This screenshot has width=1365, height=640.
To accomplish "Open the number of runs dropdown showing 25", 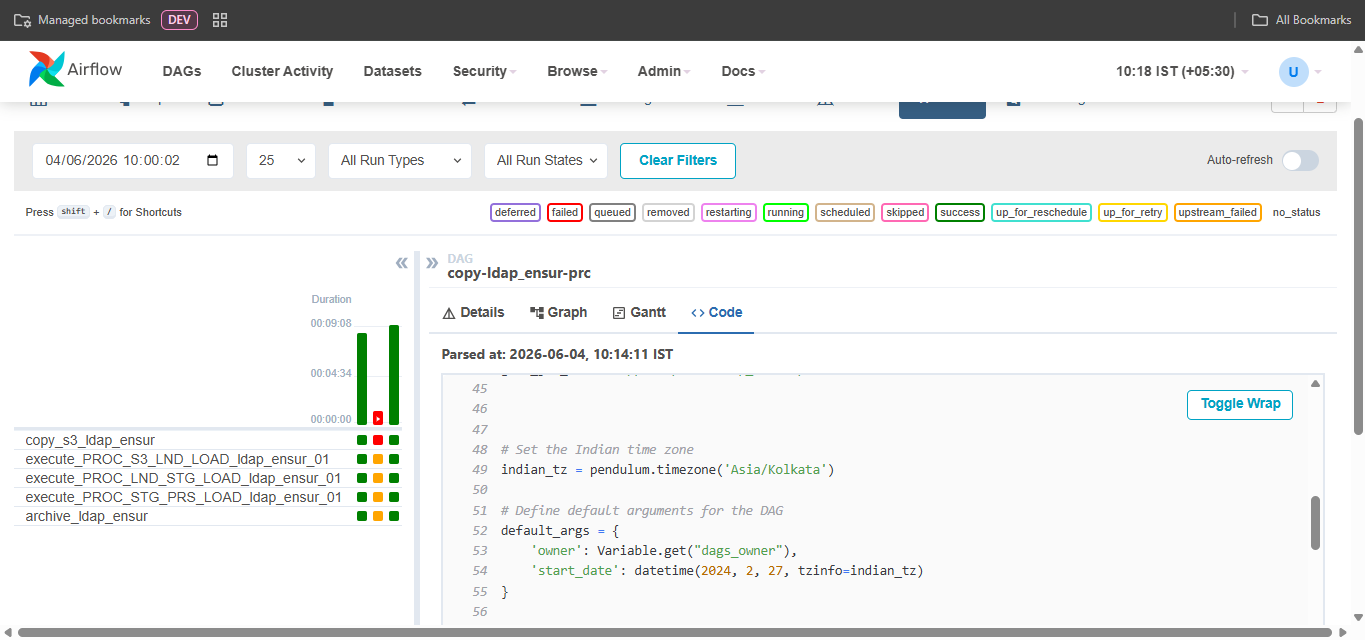I will click(281, 160).
